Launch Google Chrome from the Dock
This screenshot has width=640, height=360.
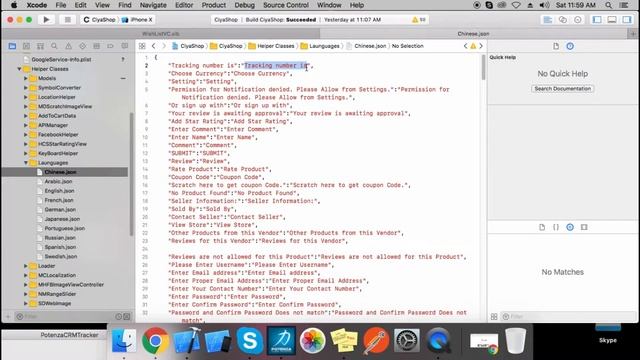point(155,340)
